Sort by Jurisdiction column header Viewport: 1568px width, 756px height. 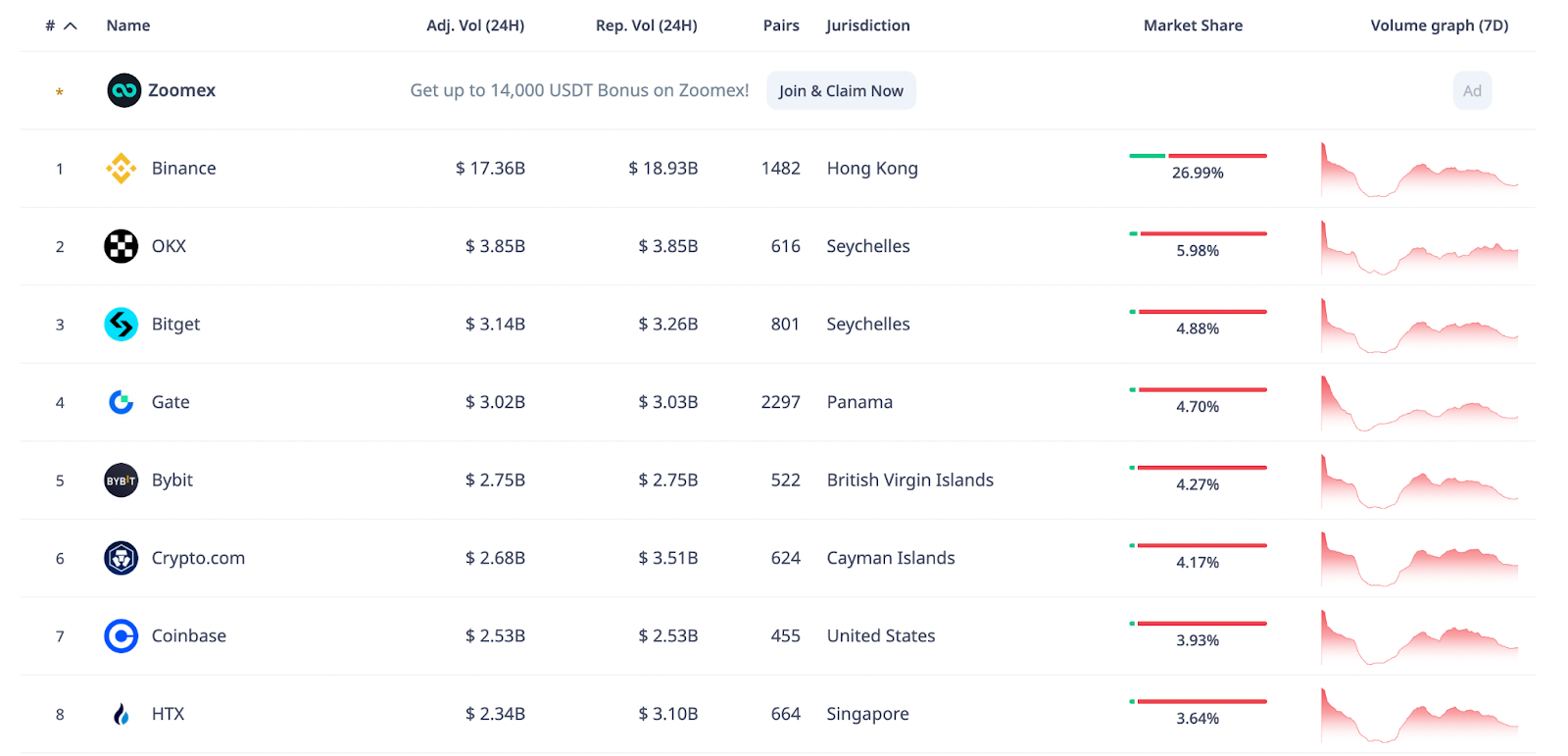(868, 25)
